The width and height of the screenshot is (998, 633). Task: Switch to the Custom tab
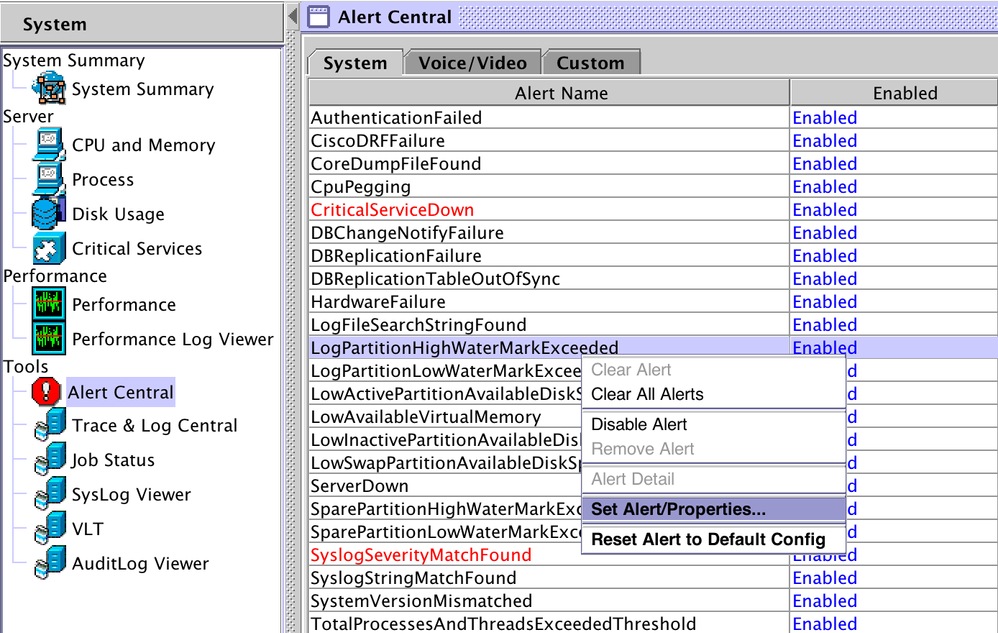coord(590,62)
